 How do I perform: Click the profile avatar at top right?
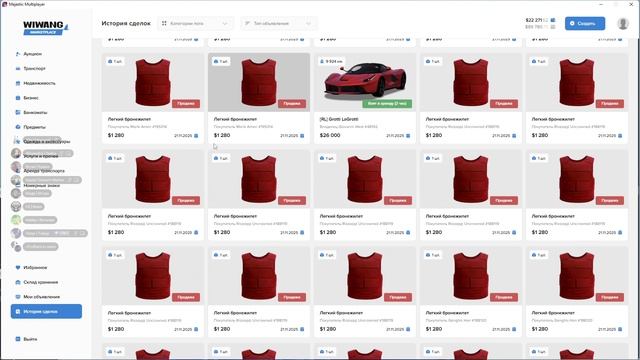[x=623, y=23]
